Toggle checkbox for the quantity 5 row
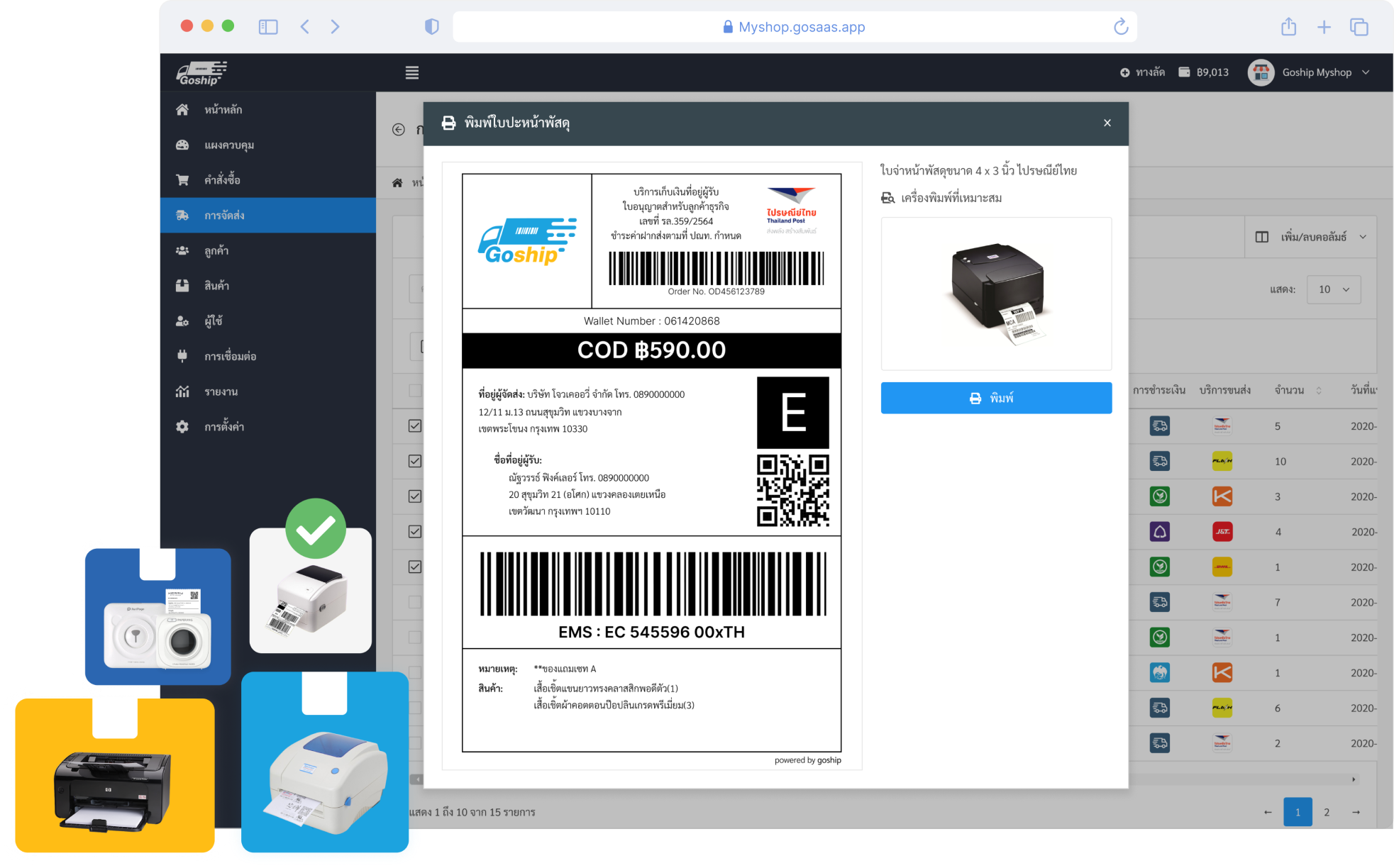Image resolution: width=1394 pixels, height=868 pixels. click(x=415, y=425)
